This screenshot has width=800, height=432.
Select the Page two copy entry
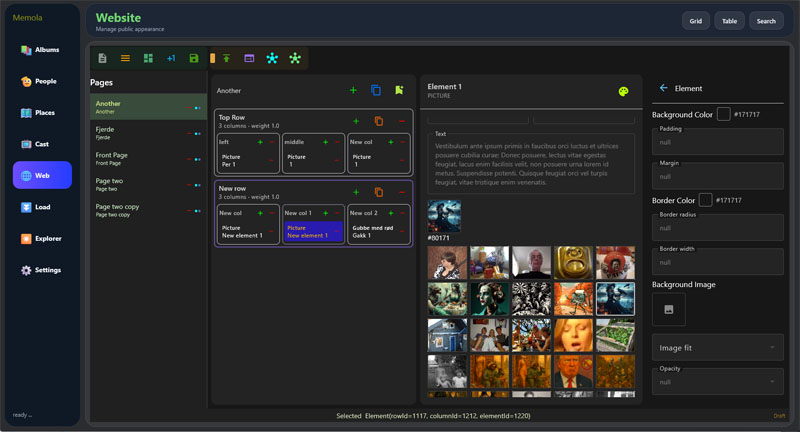148,210
